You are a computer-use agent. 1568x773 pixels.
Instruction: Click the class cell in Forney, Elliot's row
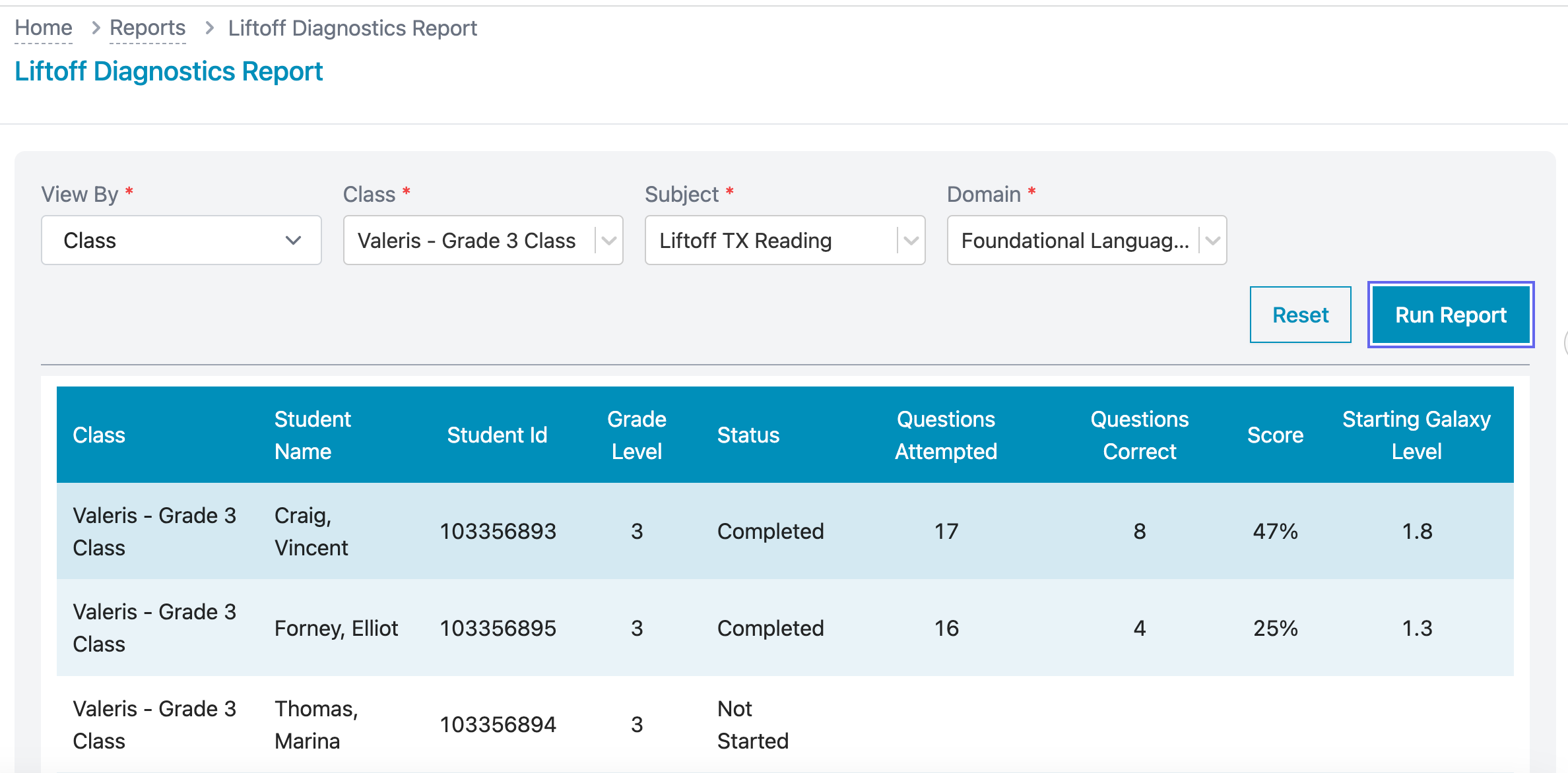pos(154,628)
